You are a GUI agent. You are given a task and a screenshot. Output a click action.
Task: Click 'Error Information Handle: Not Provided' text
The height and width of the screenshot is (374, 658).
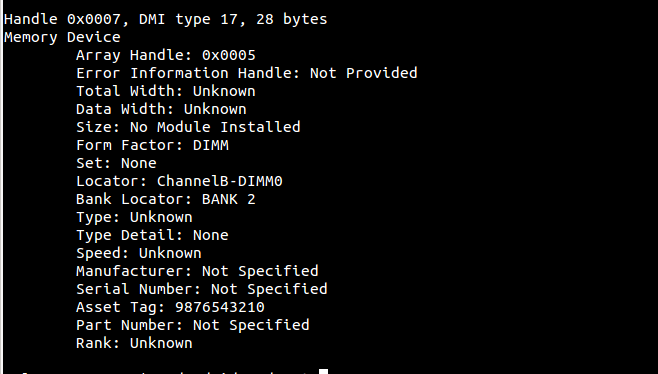point(247,73)
